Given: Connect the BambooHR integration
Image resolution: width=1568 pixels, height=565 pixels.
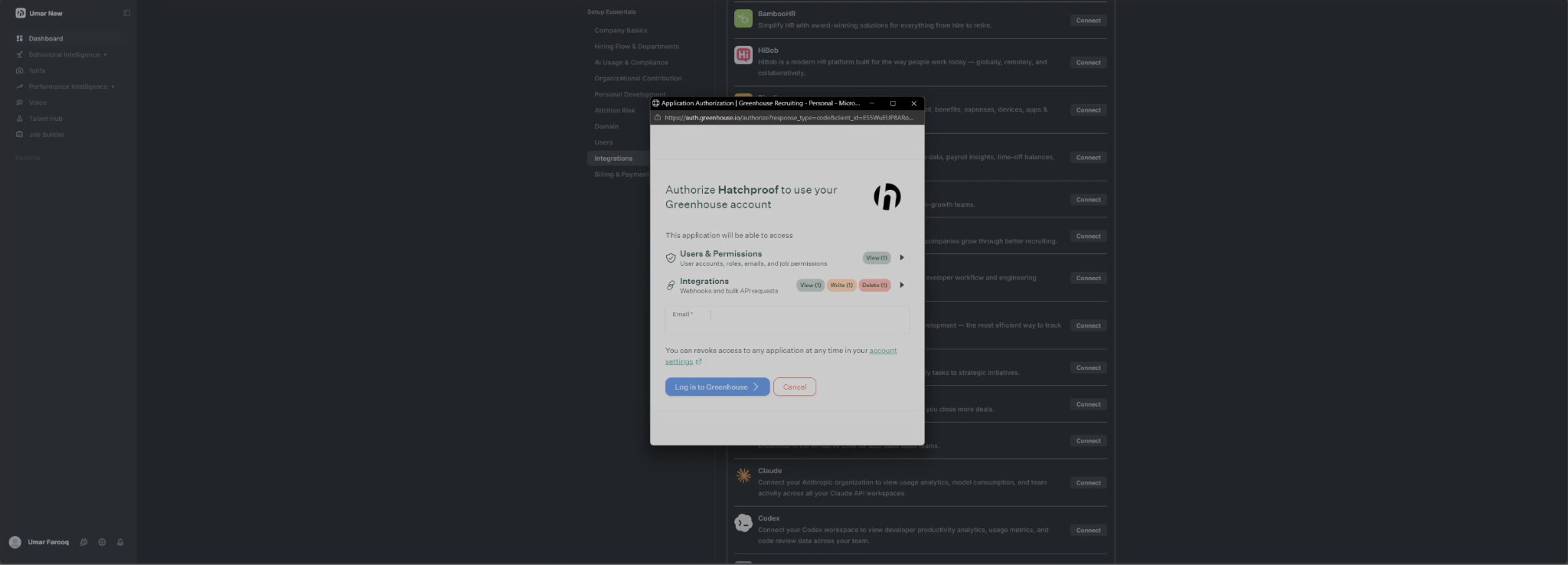Looking at the screenshot, I should [x=1088, y=21].
